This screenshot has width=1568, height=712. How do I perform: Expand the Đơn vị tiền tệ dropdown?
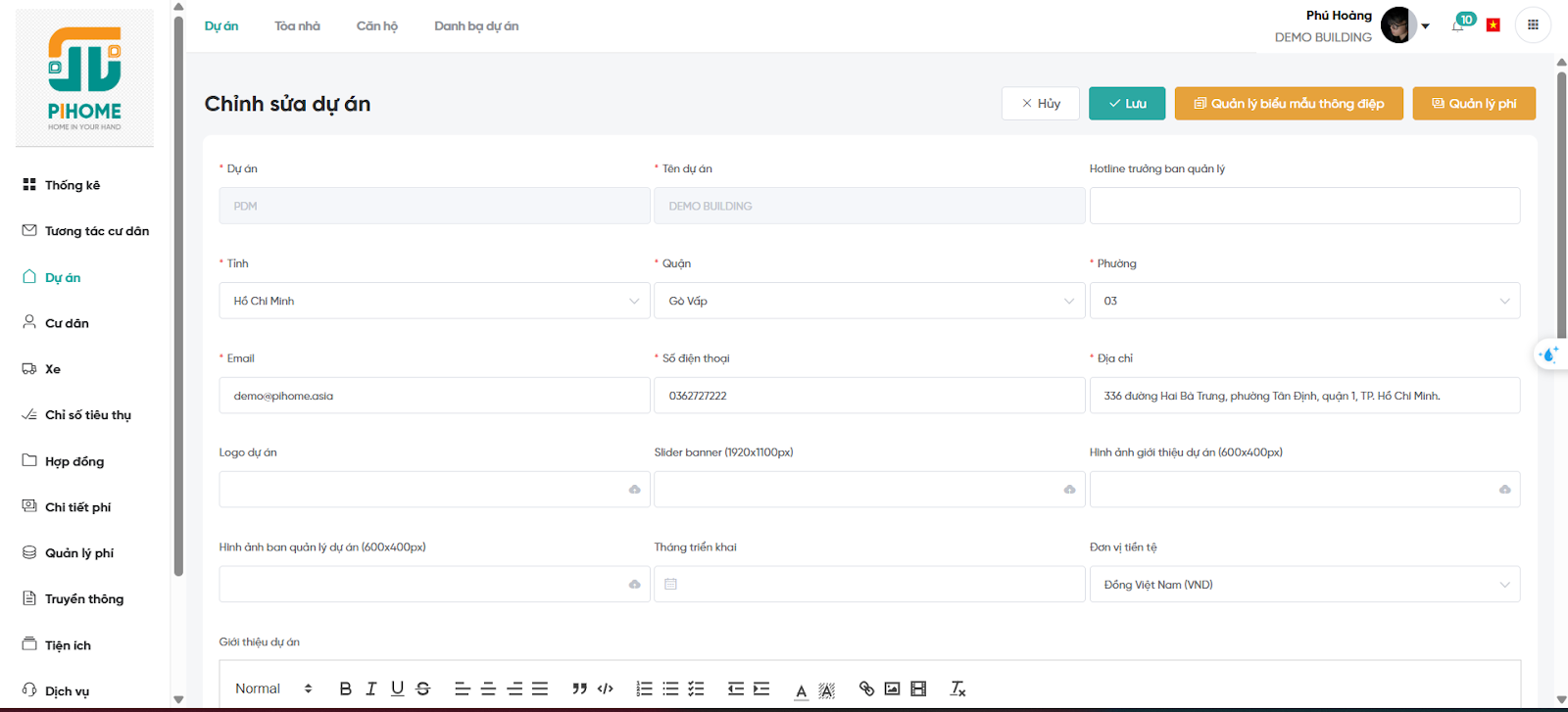1303,585
